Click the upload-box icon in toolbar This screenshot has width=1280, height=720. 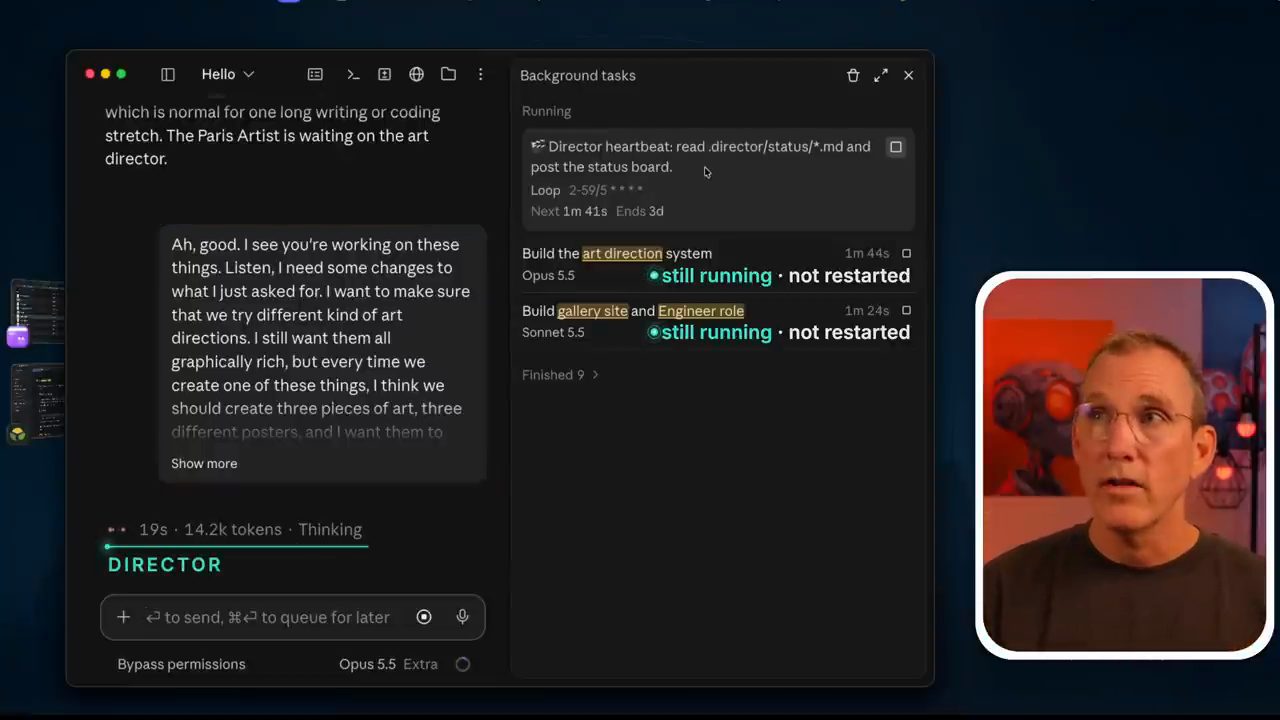384,75
